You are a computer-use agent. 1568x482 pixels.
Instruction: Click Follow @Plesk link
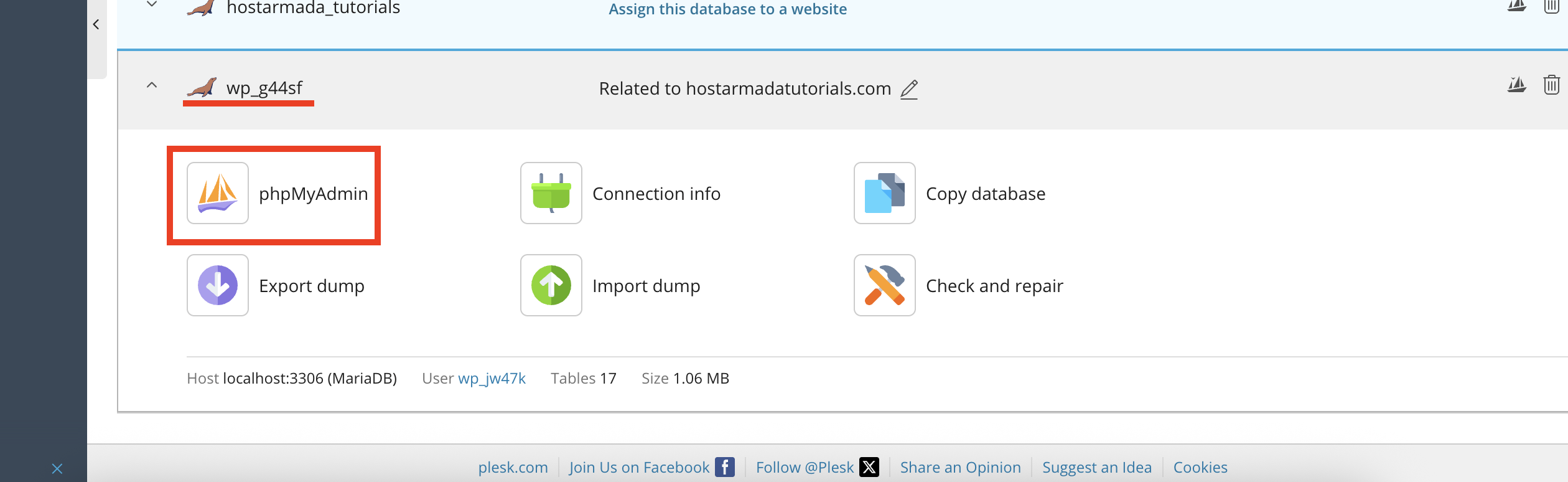[817, 467]
